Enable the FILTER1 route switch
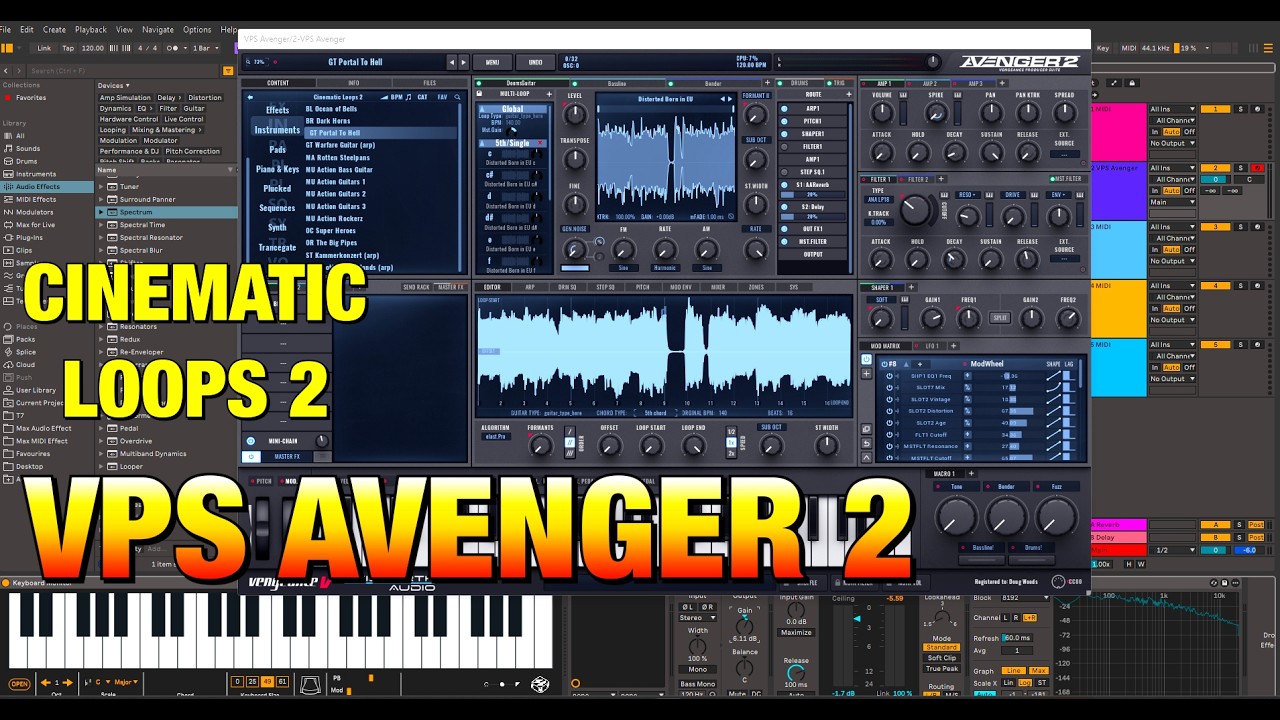 [784, 146]
